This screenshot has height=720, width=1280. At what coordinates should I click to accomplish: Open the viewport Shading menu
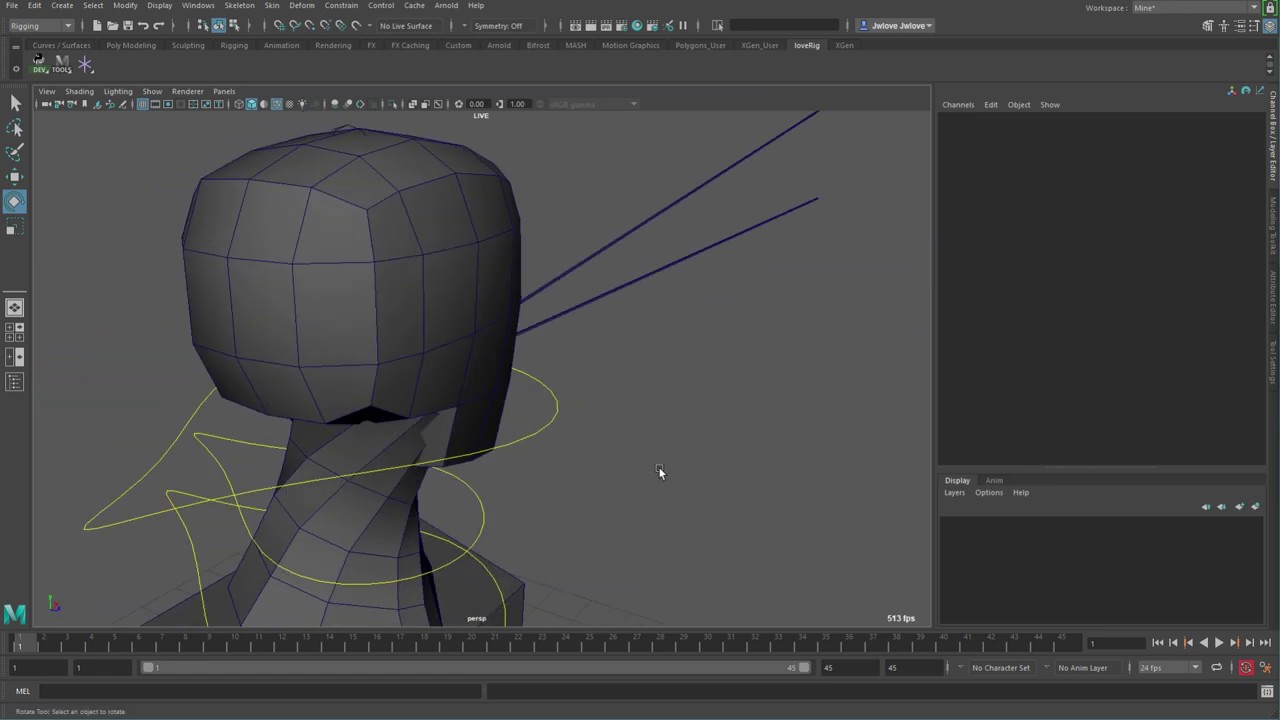pyautogui.click(x=79, y=91)
